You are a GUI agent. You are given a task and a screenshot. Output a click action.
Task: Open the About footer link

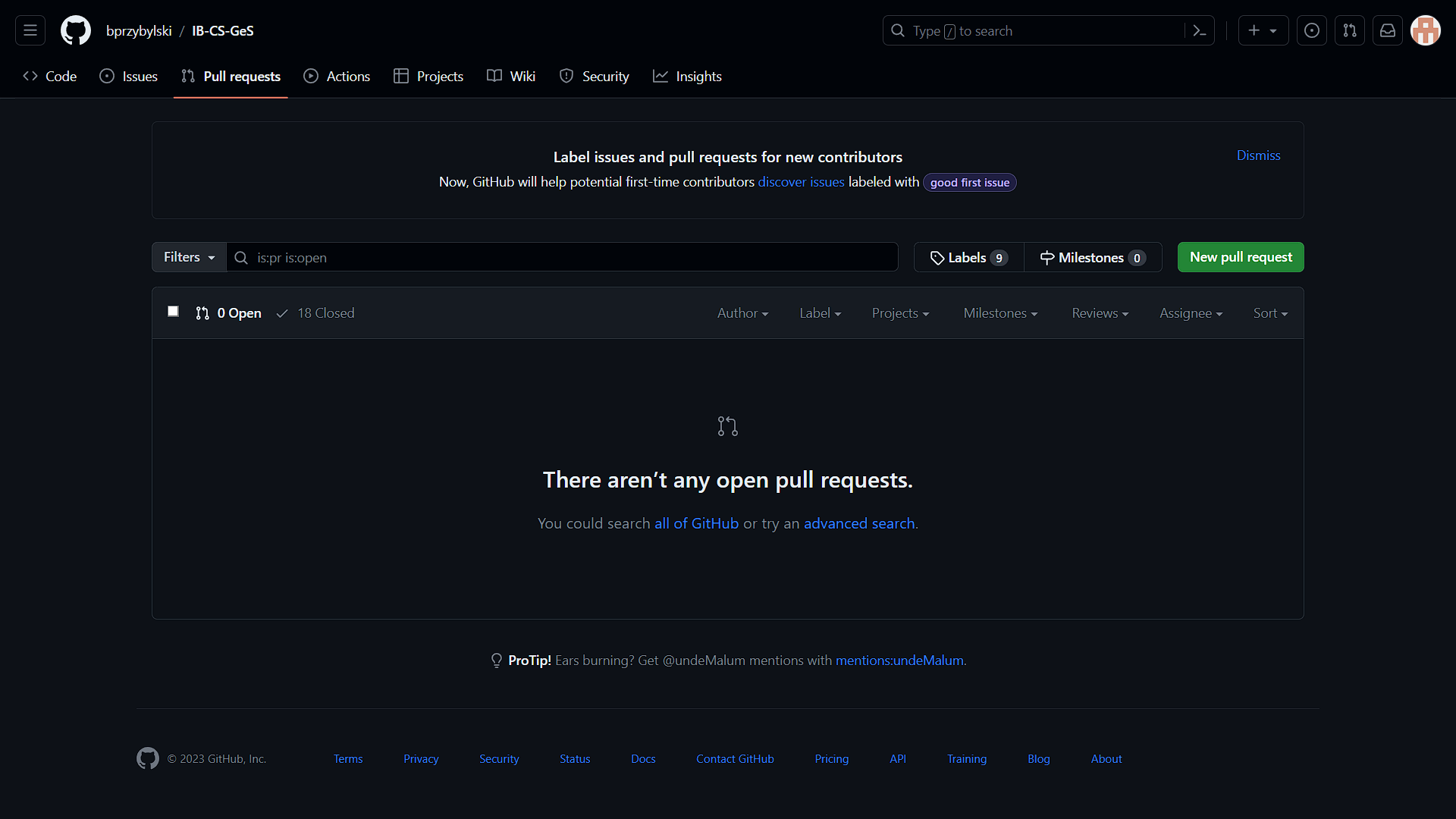(x=1106, y=759)
